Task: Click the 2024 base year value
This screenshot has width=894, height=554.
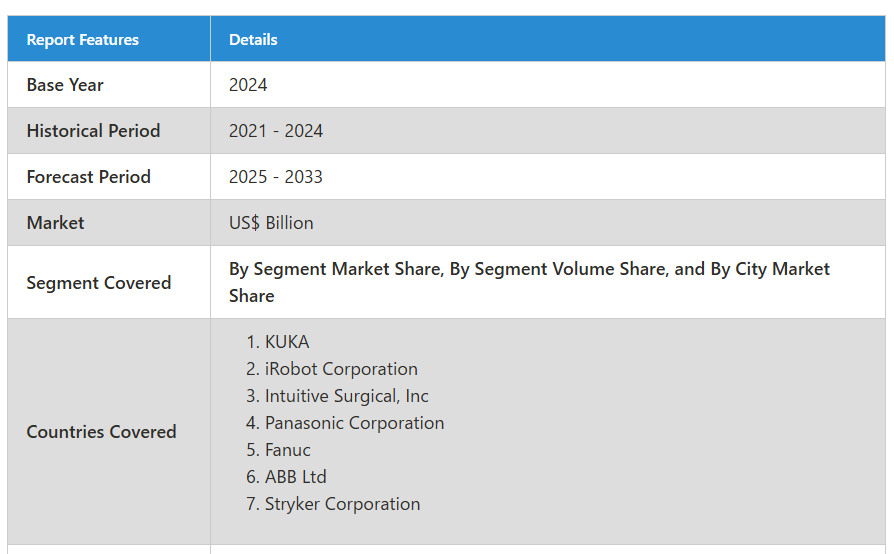Action: (x=248, y=85)
